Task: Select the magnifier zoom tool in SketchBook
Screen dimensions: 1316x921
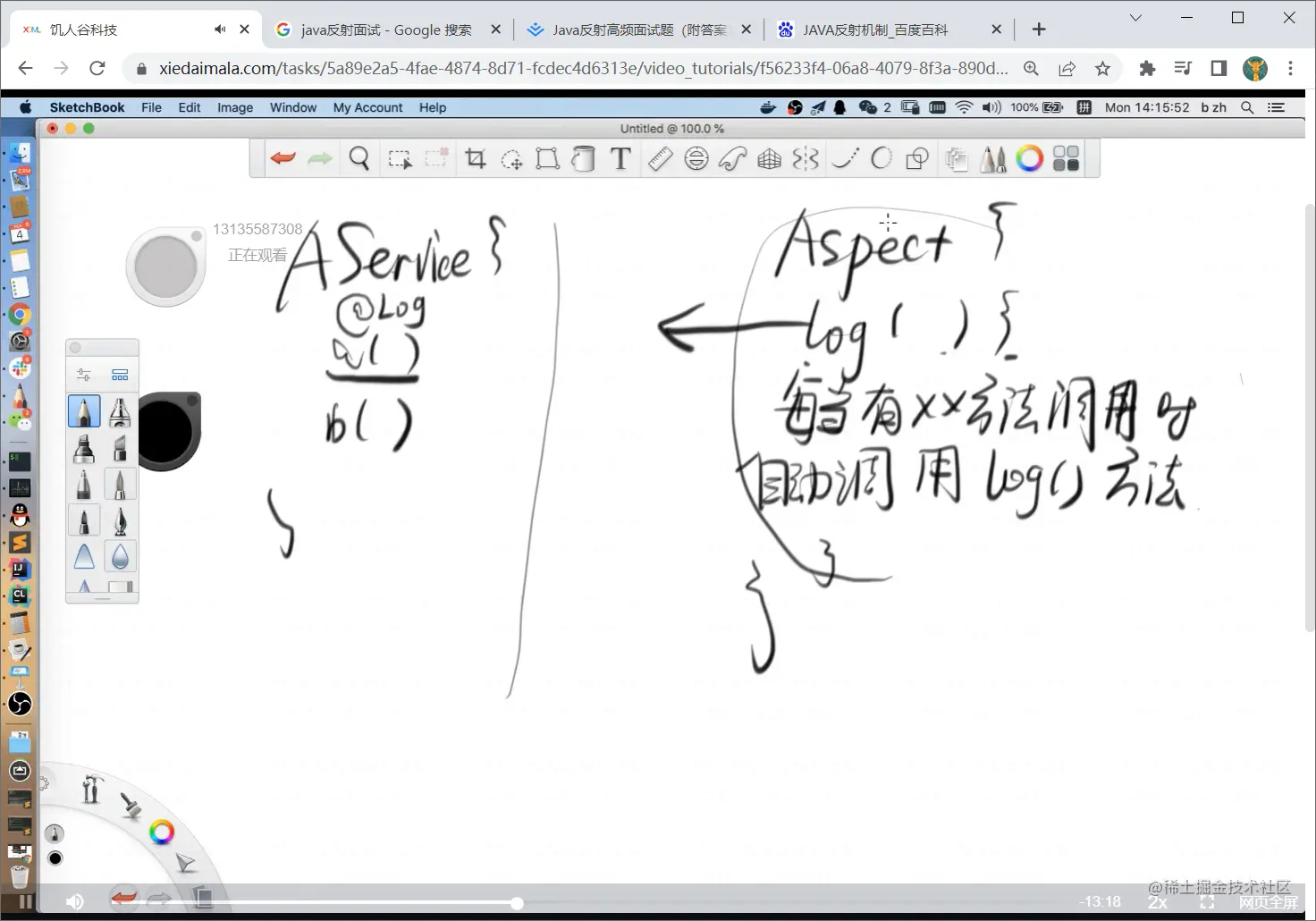Action: (x=359, y=159)
